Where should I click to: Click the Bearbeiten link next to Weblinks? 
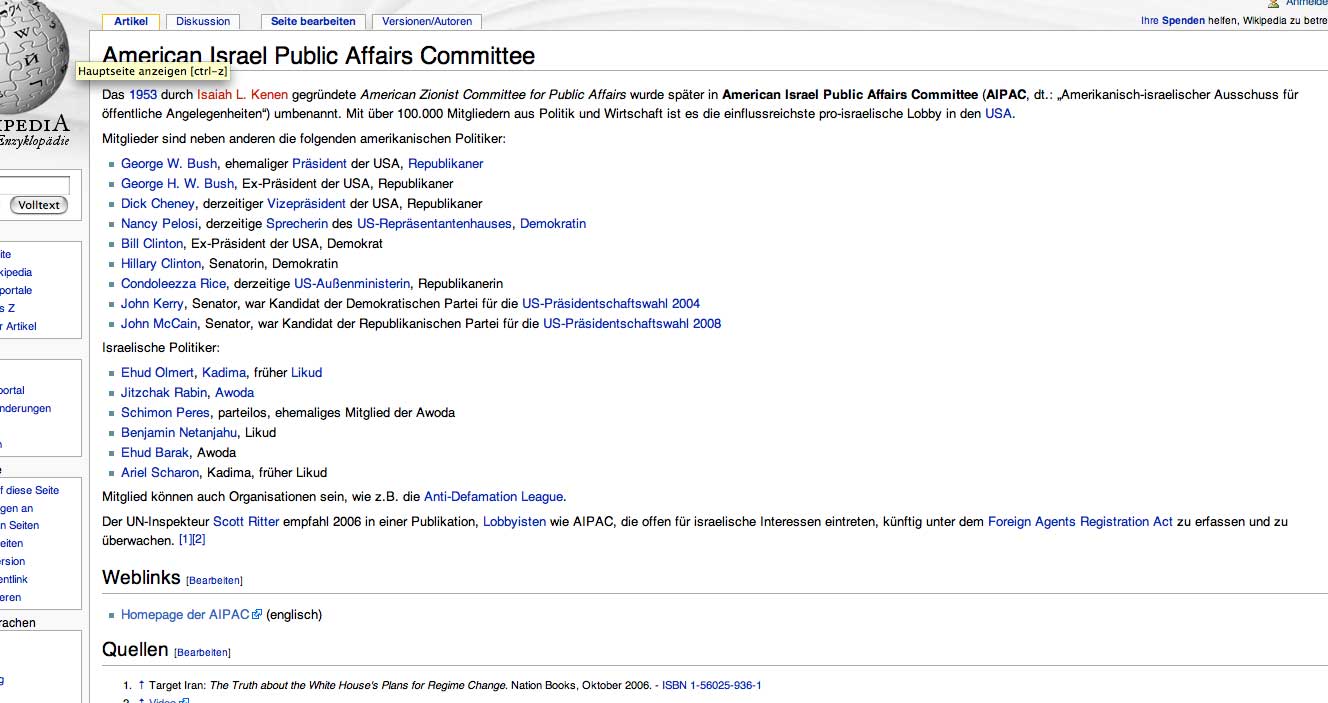pos(214,581)
